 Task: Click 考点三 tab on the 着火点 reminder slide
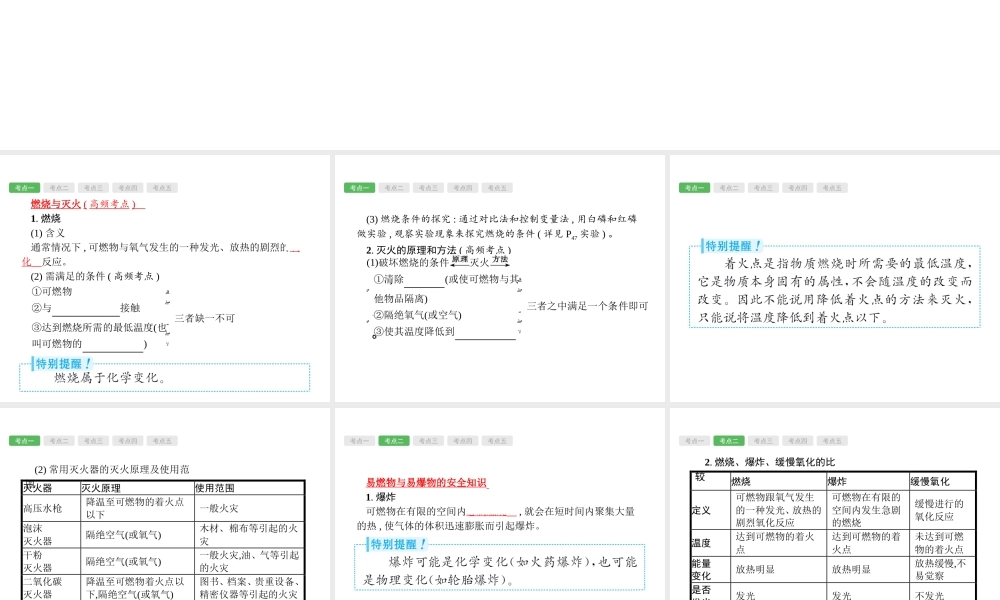click(763, 187)
